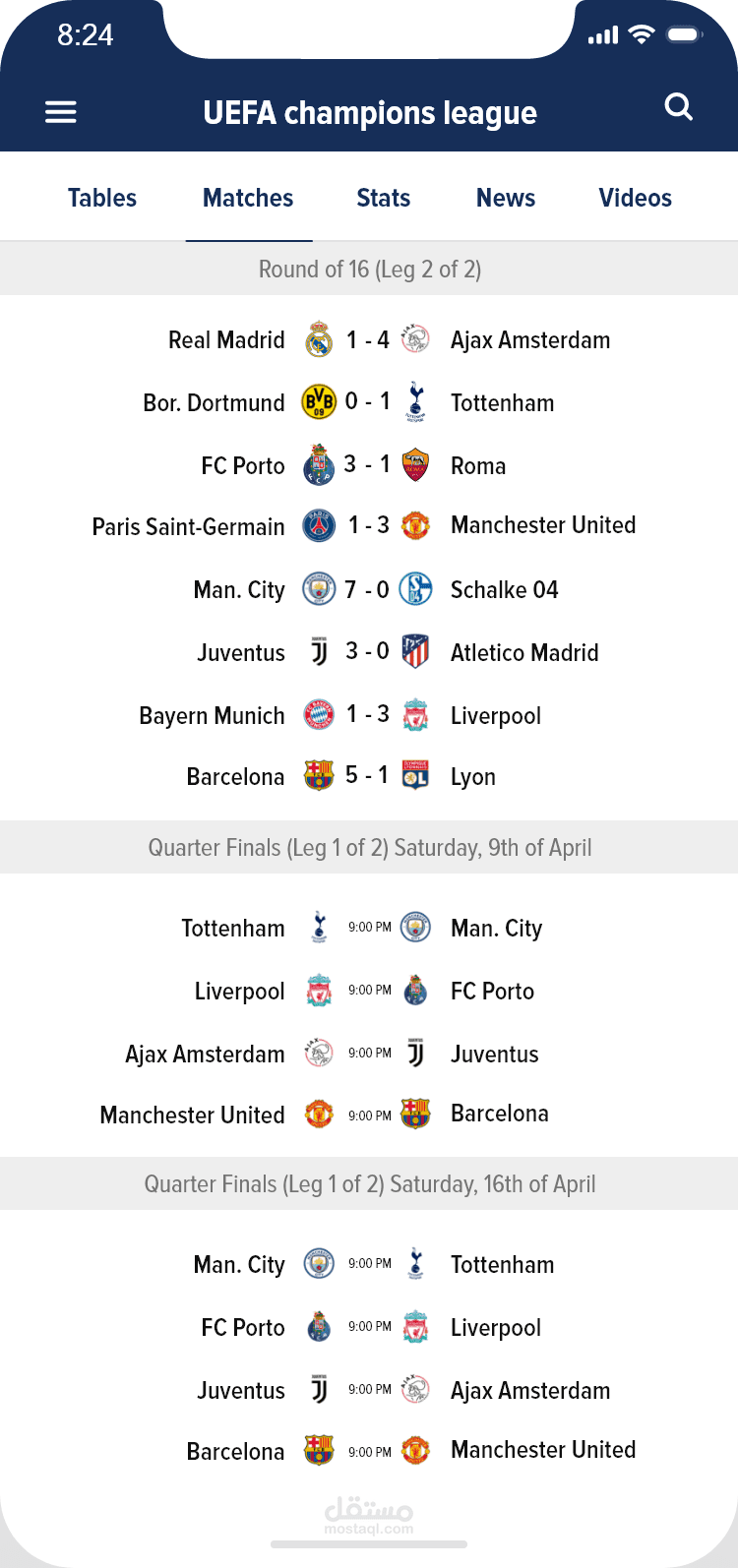Tap the Wi-Fi status icon
Image resolution: width=738 pixels, height=1568 pixels.
642,35
